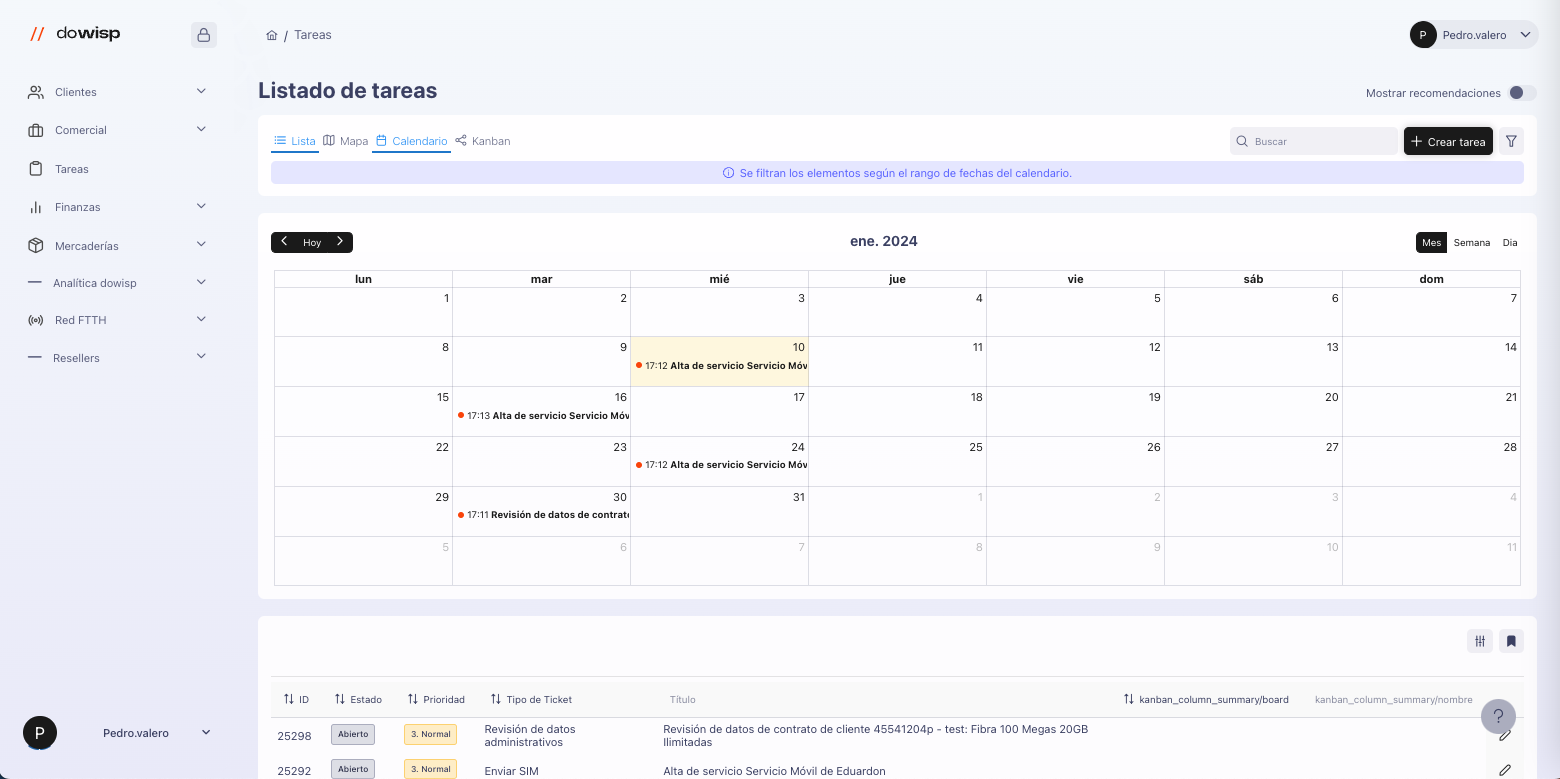Viewport: 1560px width, 779px height.
Task: Expand Finanzas menu chevron
Action: click(201, 206)
